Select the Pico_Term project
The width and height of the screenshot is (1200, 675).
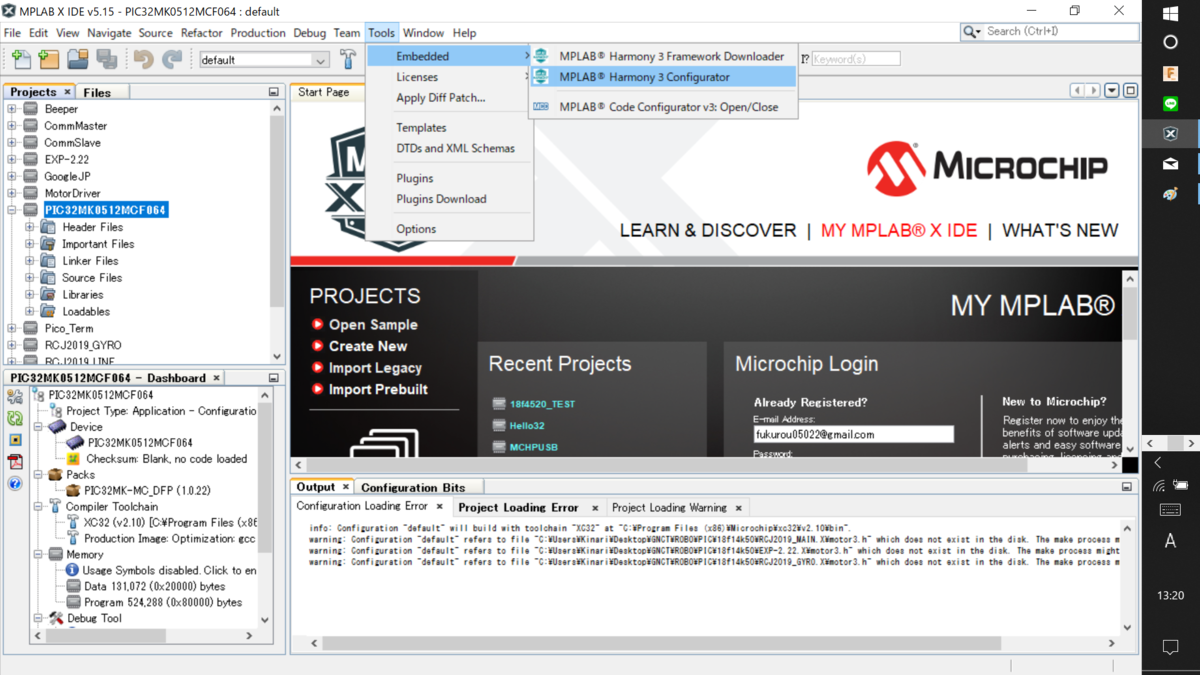tap(69, 328)
